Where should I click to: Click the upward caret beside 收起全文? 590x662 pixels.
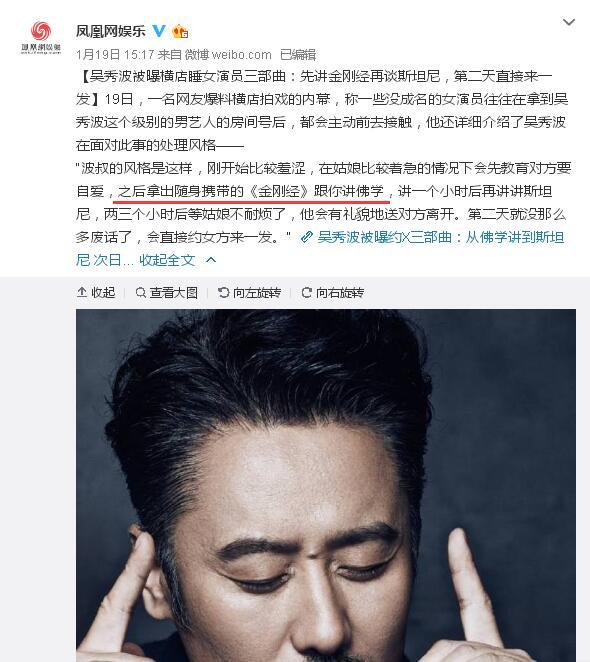(211, 260)
